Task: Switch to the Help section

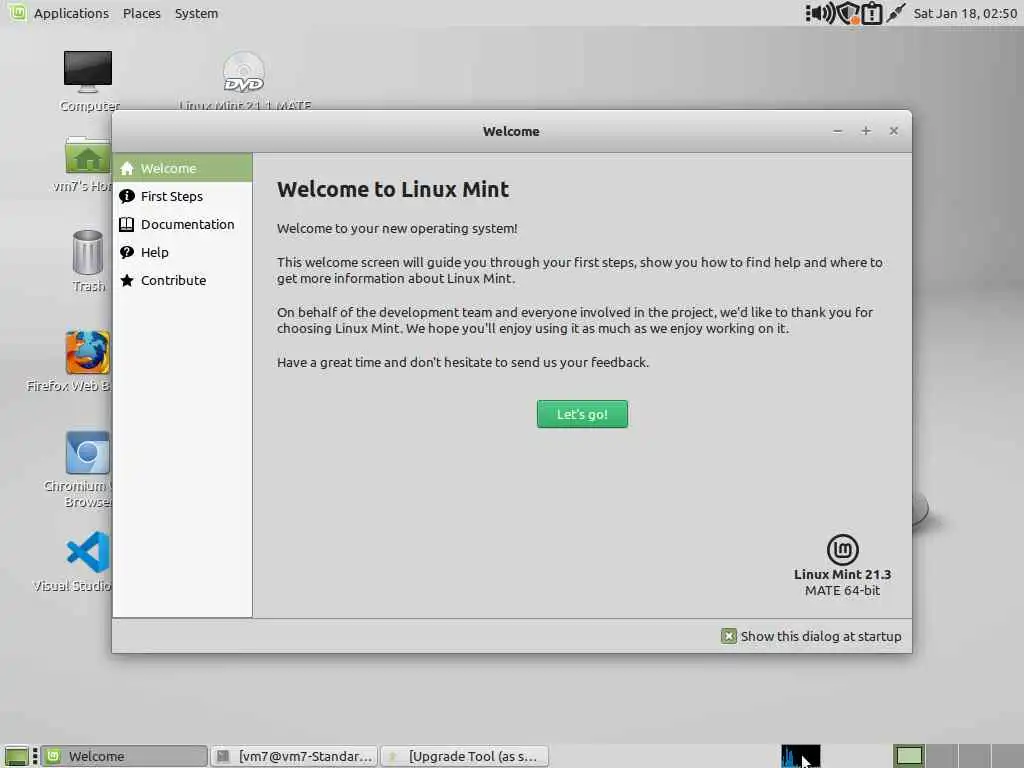Action: click(182, 252)
